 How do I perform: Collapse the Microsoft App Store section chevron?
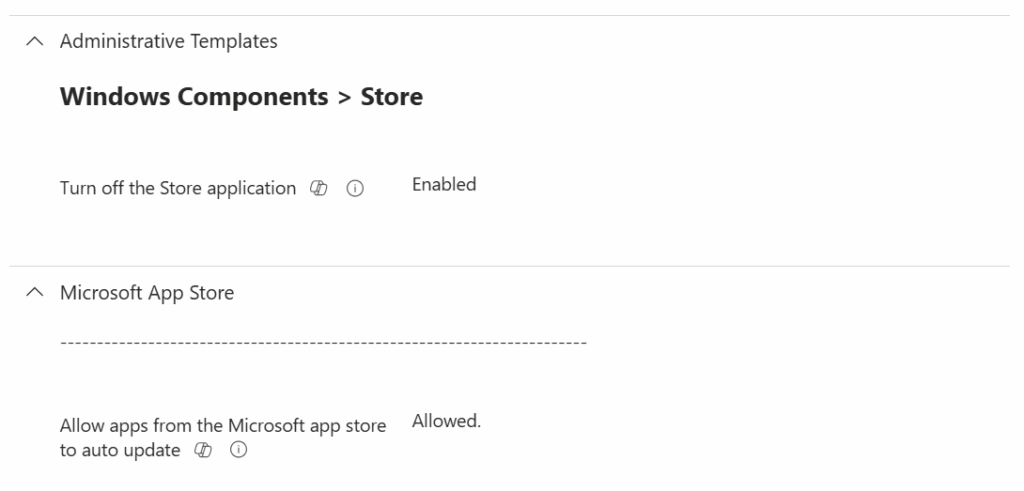[x=37, y=294]
